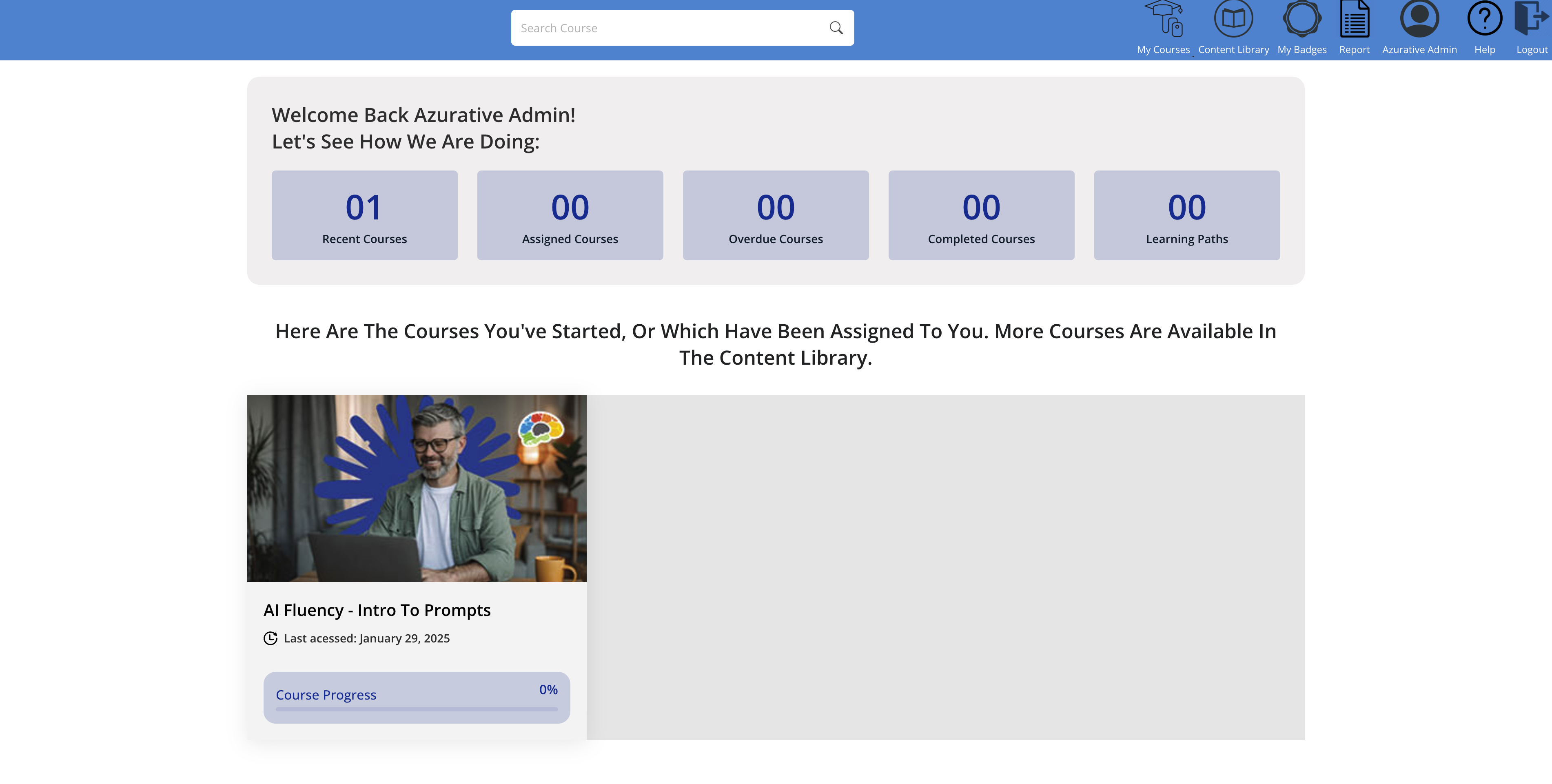Click the AI Fluency - Intro To Prompts title

click(x=377, y=610)
